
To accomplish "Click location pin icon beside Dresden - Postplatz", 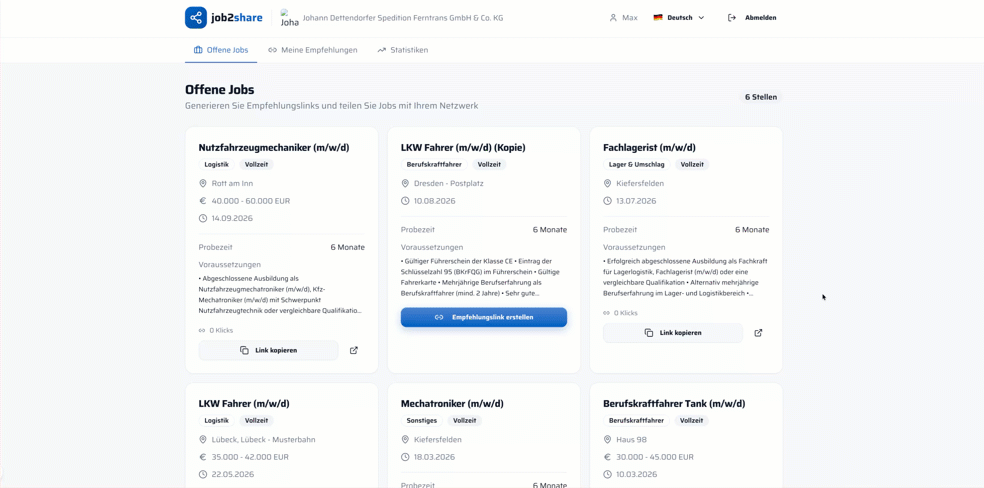I will point(405,184).
